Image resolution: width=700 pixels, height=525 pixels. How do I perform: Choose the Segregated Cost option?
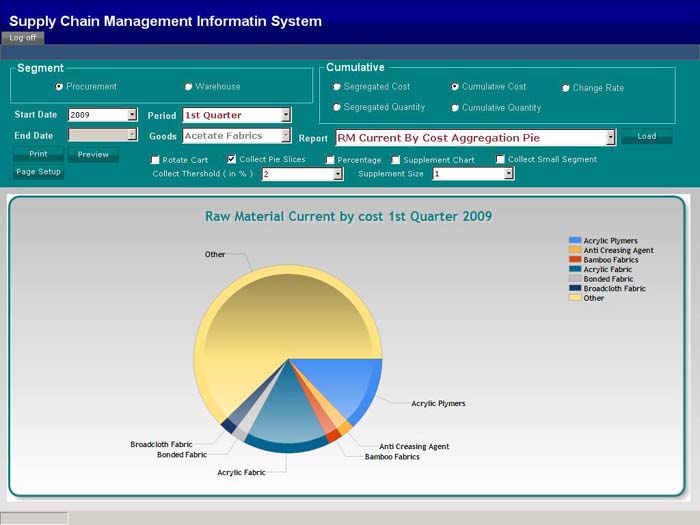point(337,87)
